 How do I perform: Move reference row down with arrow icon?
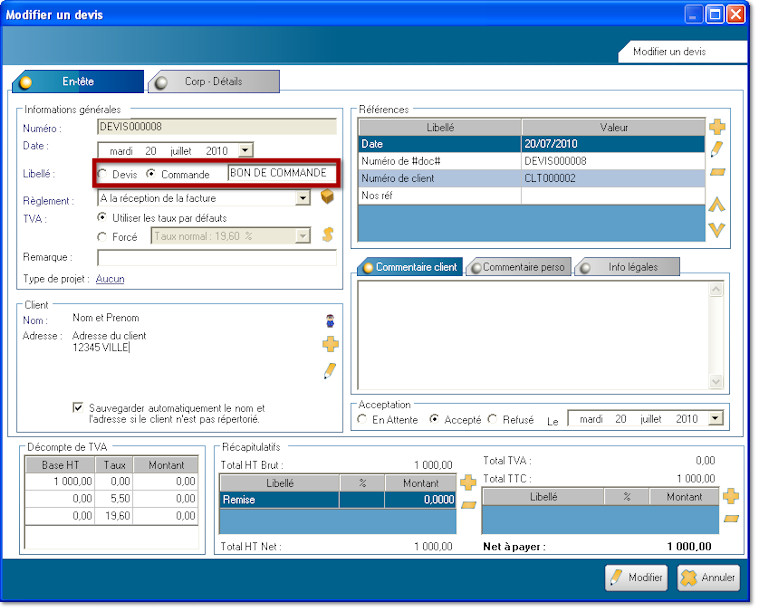click(x=717, y=229)
